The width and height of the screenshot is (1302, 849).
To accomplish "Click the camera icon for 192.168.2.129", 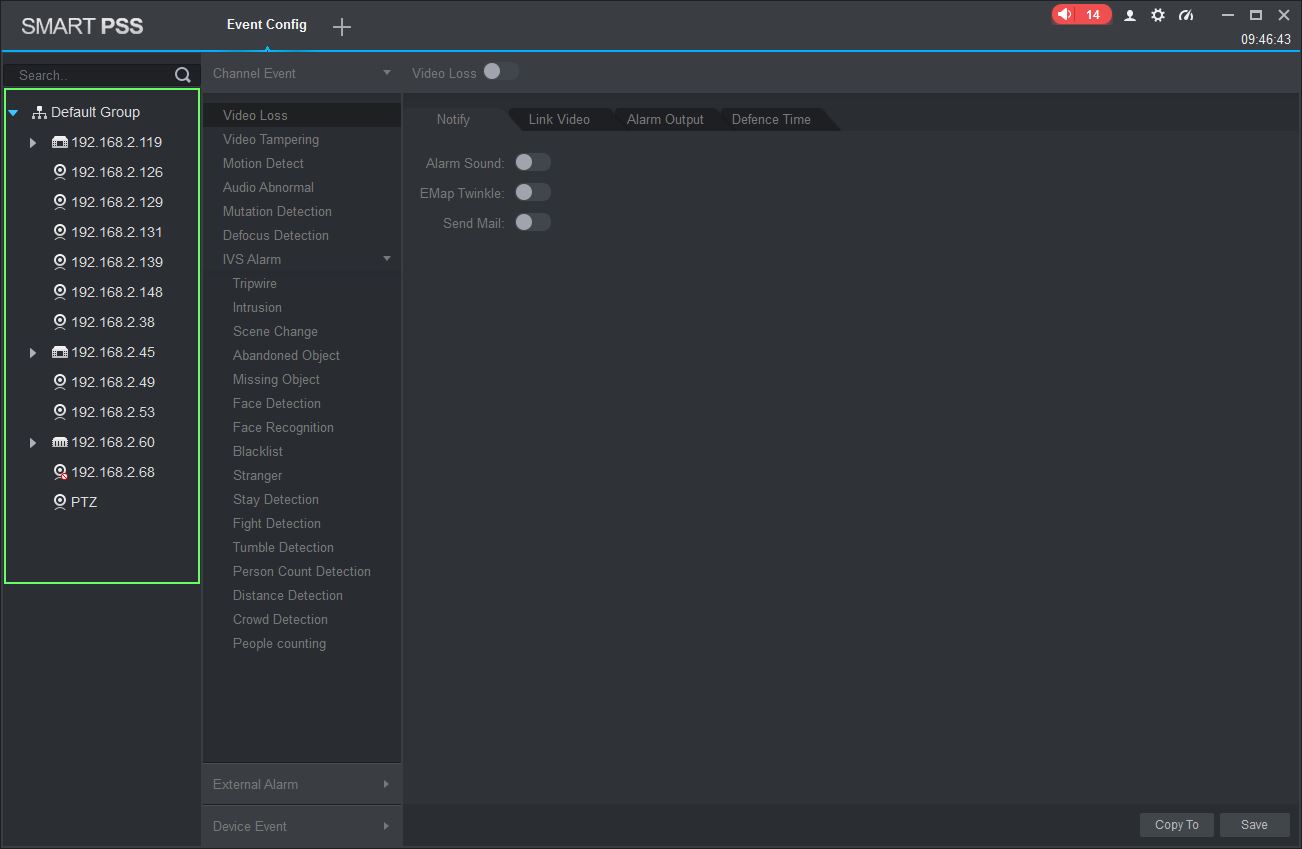I will pos(60,202).
